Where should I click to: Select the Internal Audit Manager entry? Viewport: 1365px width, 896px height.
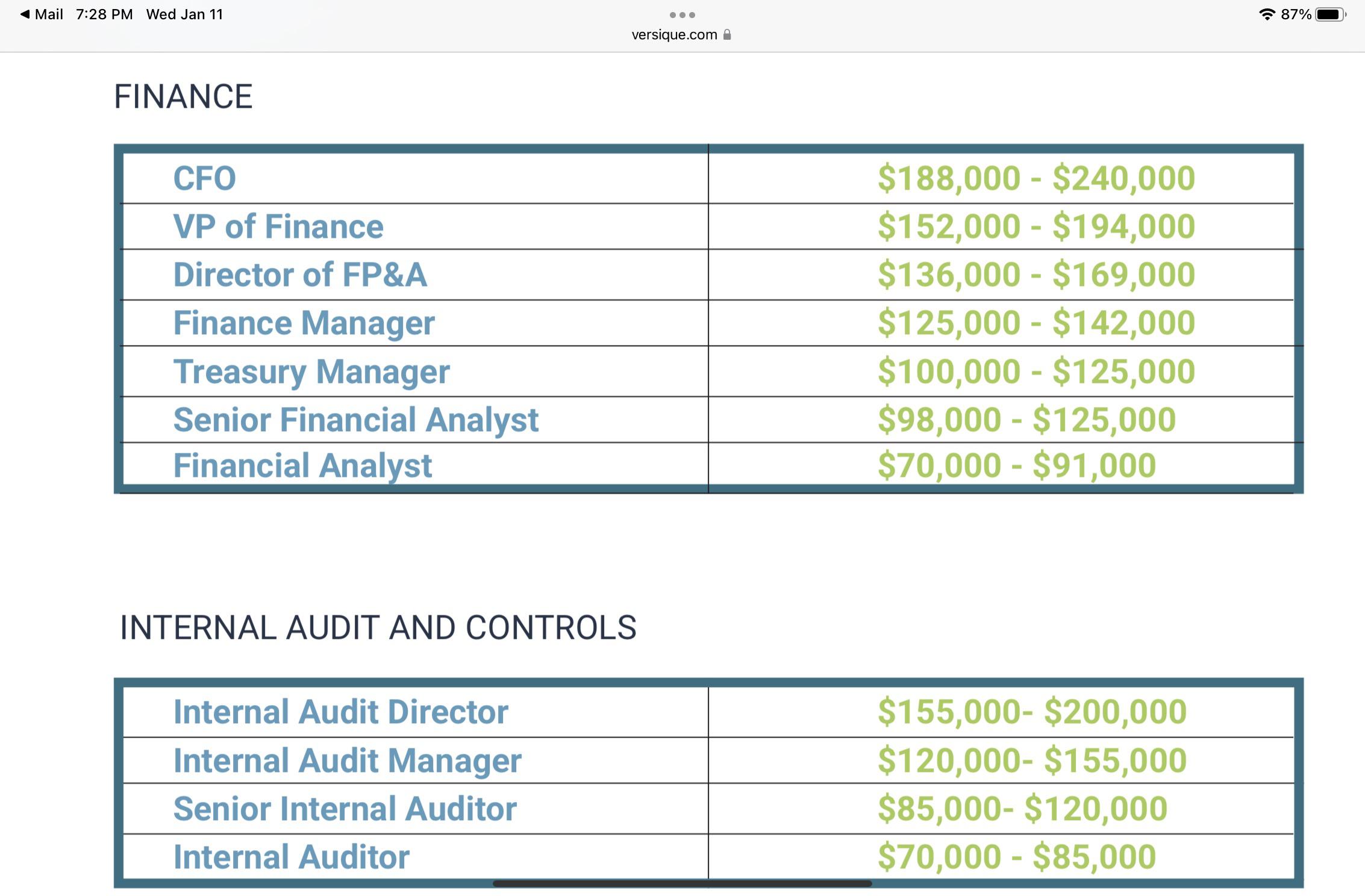coord(347,760)
